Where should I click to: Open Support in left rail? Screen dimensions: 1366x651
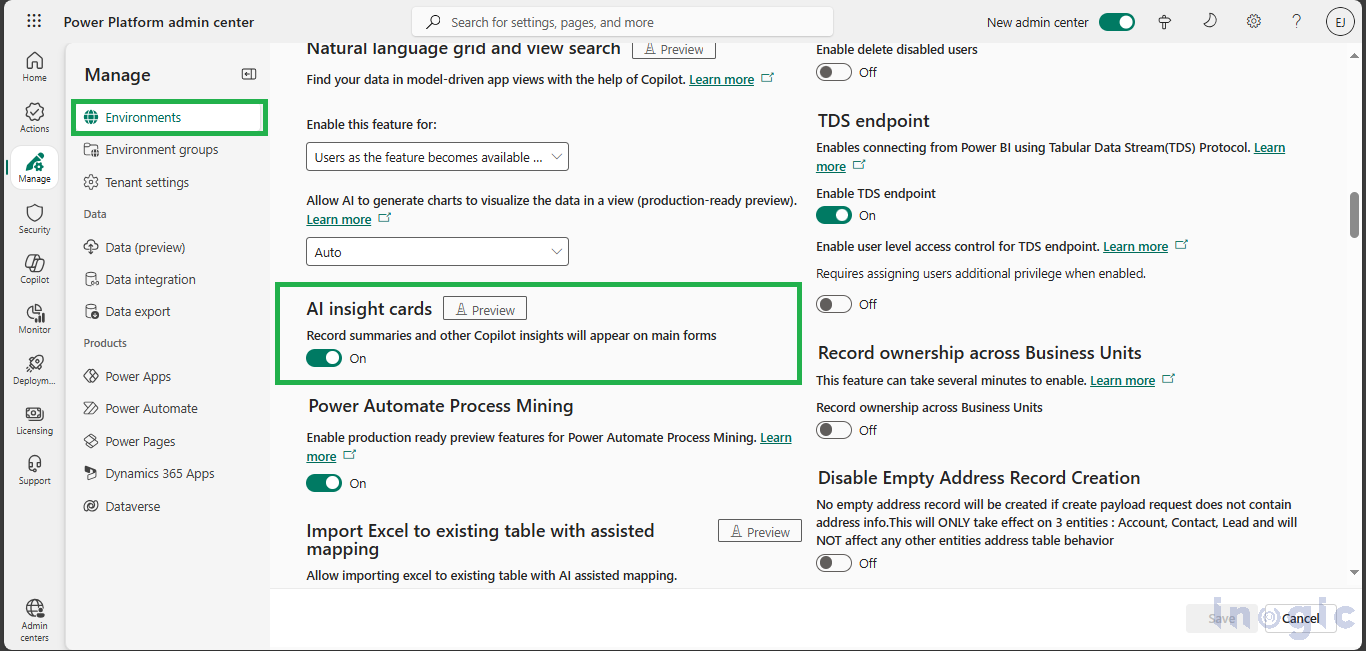tap(34, 470)
